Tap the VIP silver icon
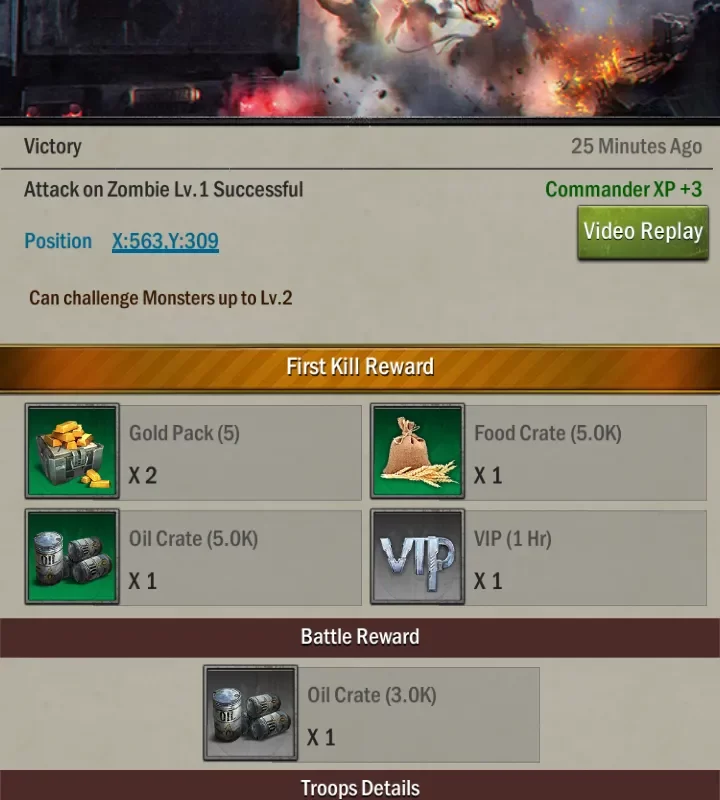Screen dimensions: 720x800 [x=417, y=556]
